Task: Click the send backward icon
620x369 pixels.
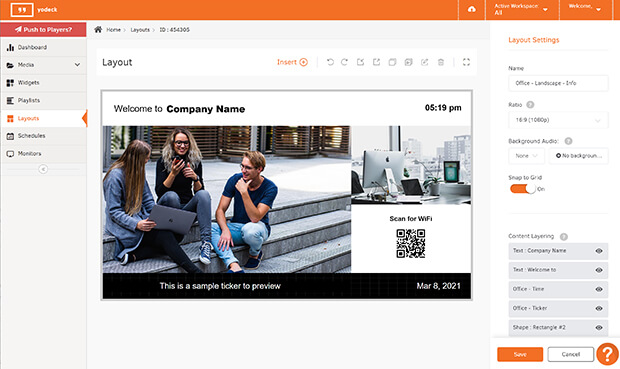Action: tap(376, 62)
